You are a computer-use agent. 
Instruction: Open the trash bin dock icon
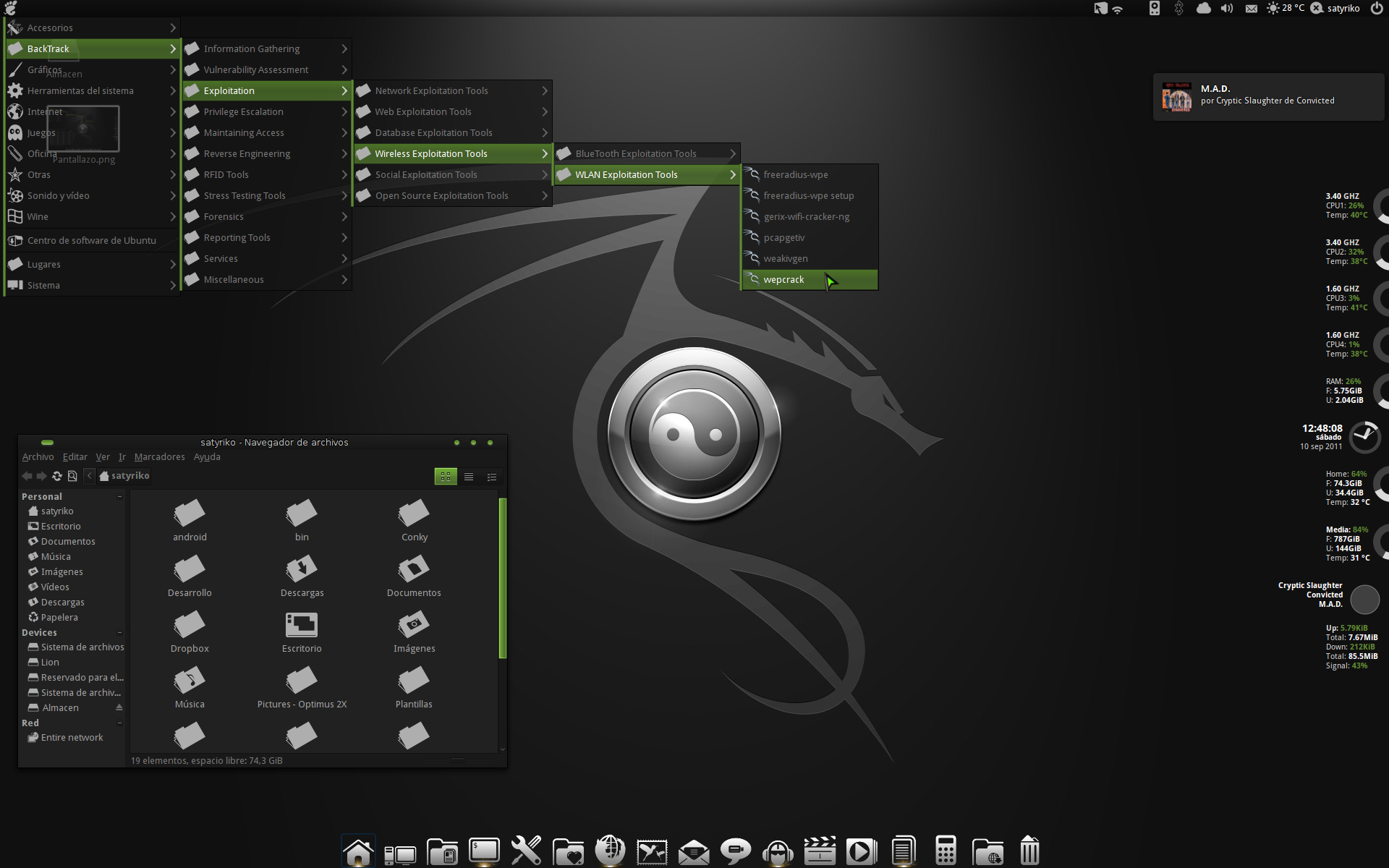[x=1029, y=851]
